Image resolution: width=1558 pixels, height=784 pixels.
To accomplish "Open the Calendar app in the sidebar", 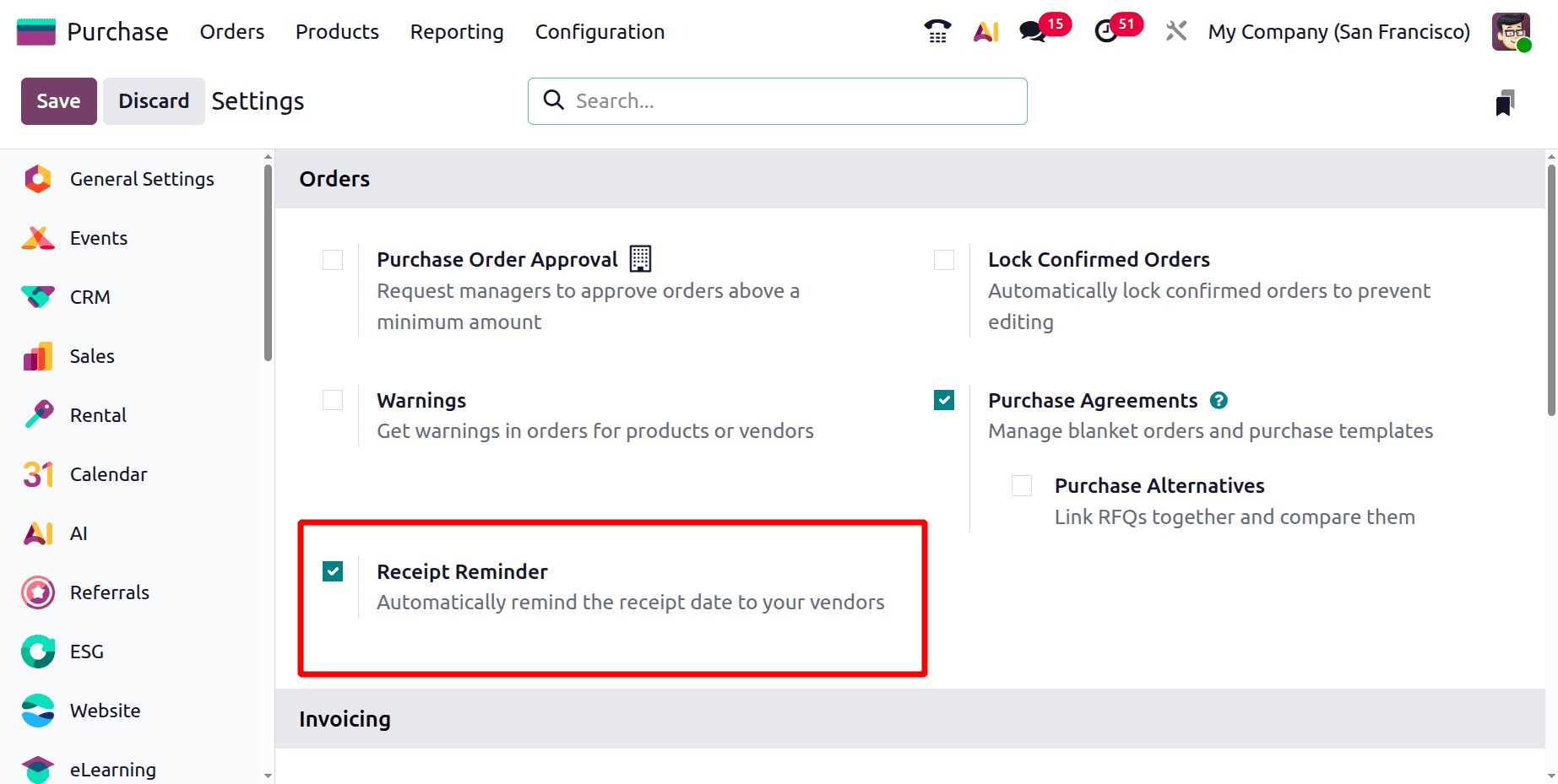I will tap(108, 474).
